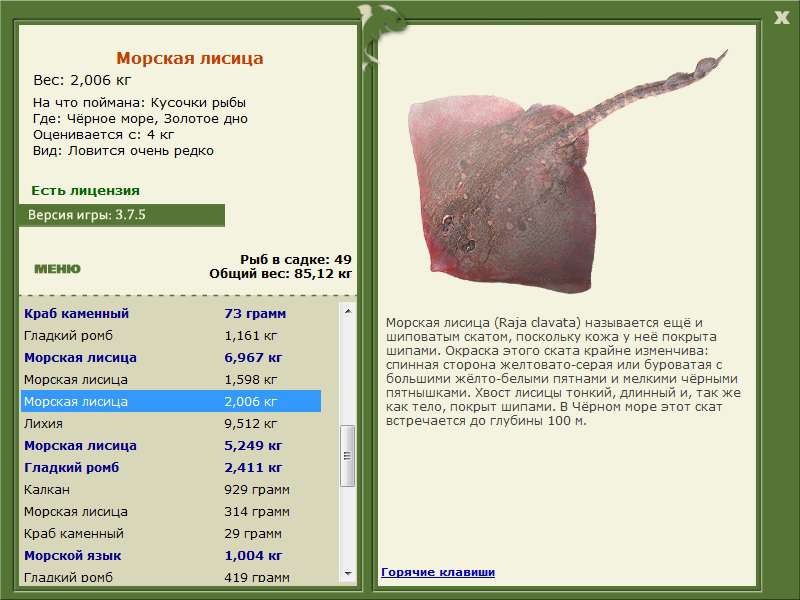Select the Гладкий ромб 1,161 кг row
This screenshot has width=800, height=600.
(x=171, y=335)
